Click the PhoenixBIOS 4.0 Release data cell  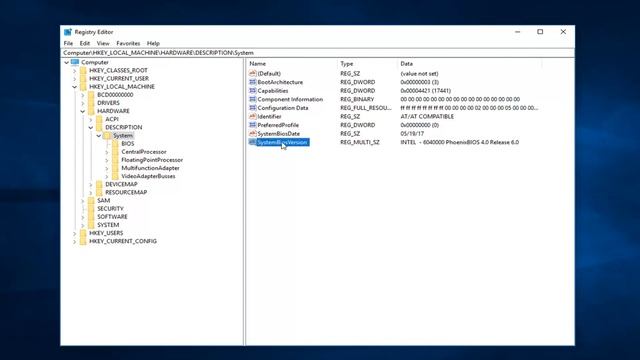point(460,142)
